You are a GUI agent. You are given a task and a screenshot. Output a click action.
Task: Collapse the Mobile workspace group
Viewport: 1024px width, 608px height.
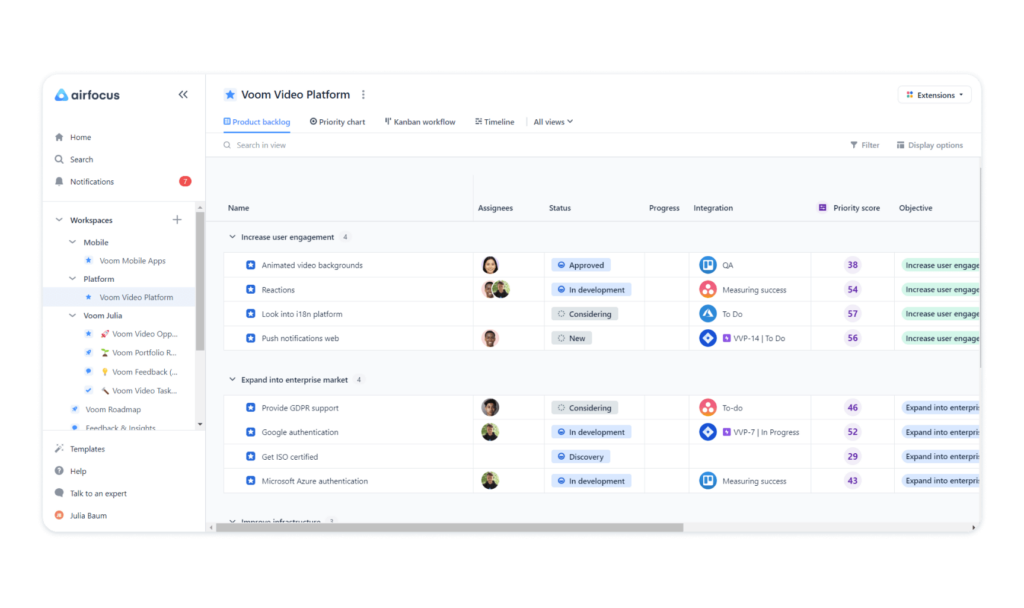pos(72,242)
